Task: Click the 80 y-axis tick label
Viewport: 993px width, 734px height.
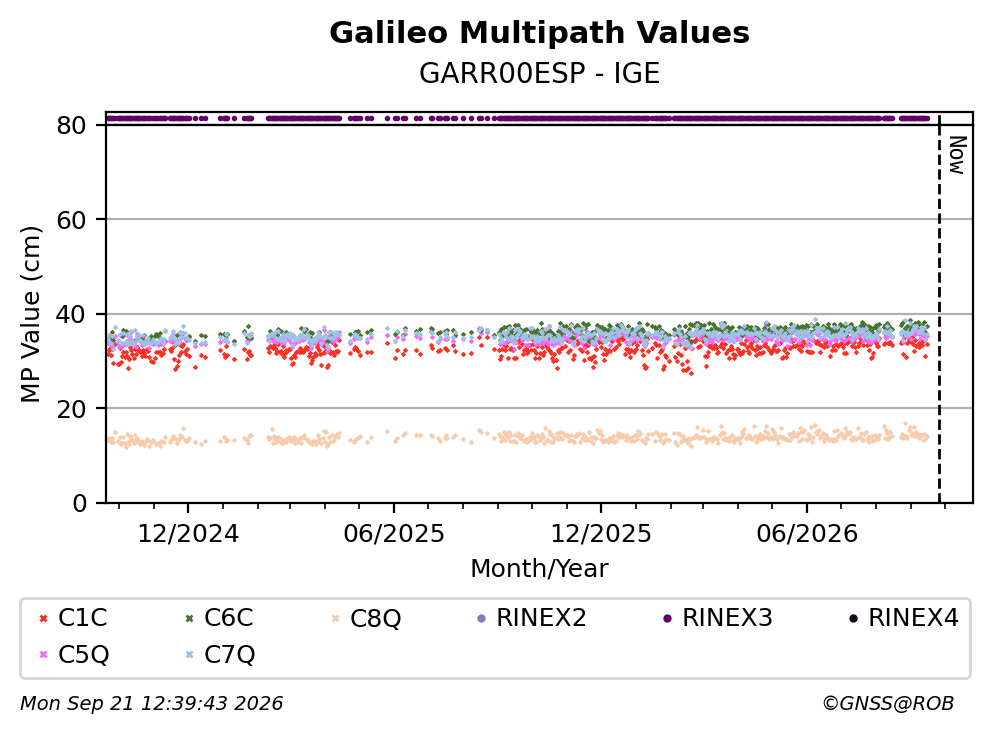Action: pyautogui.click(x=71, y=125)
